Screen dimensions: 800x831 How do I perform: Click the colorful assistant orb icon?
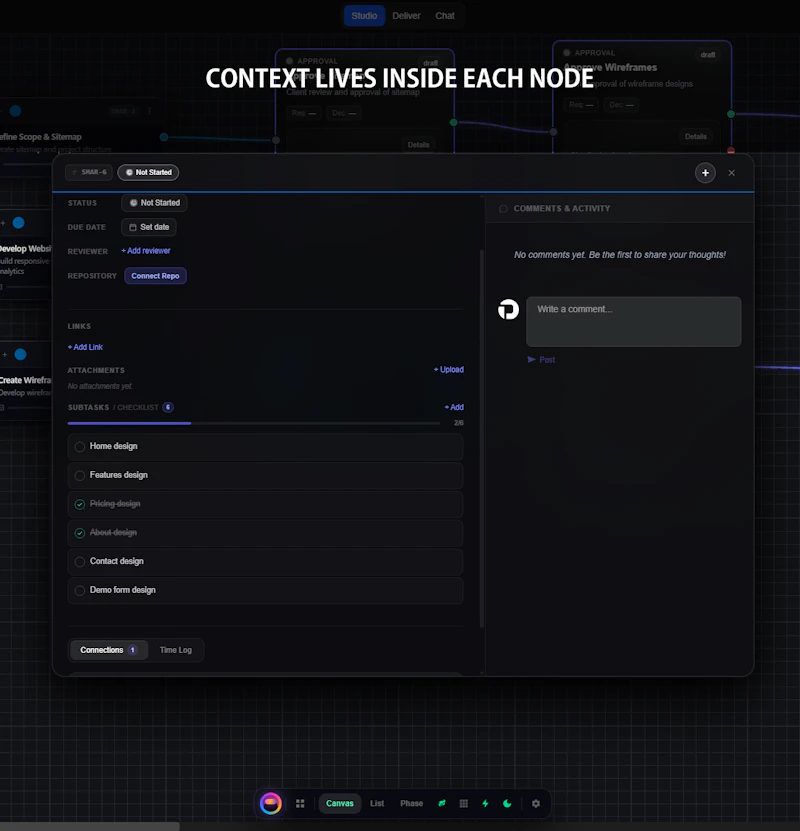tap(271, 803)
